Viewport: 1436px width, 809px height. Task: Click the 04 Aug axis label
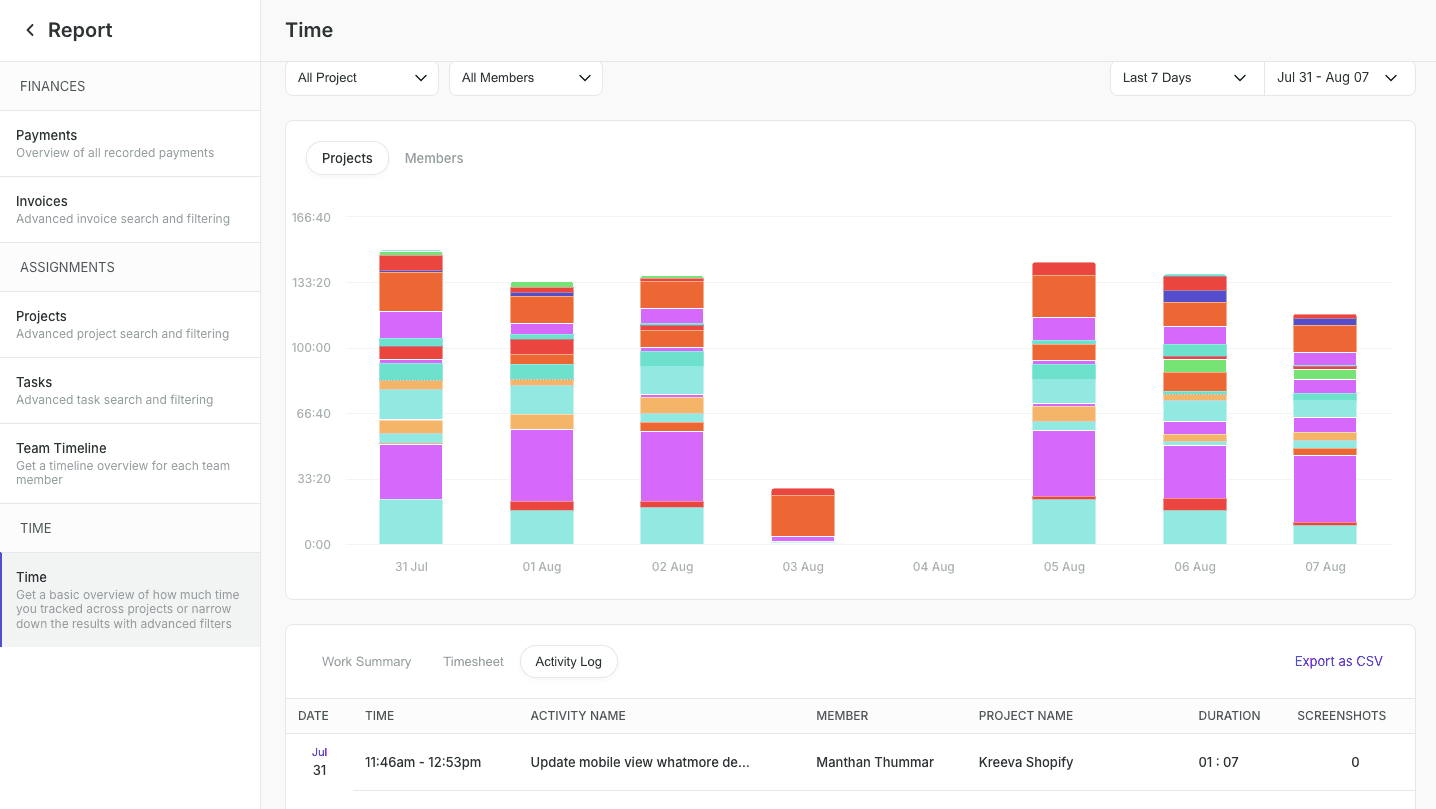click(933, 567)
